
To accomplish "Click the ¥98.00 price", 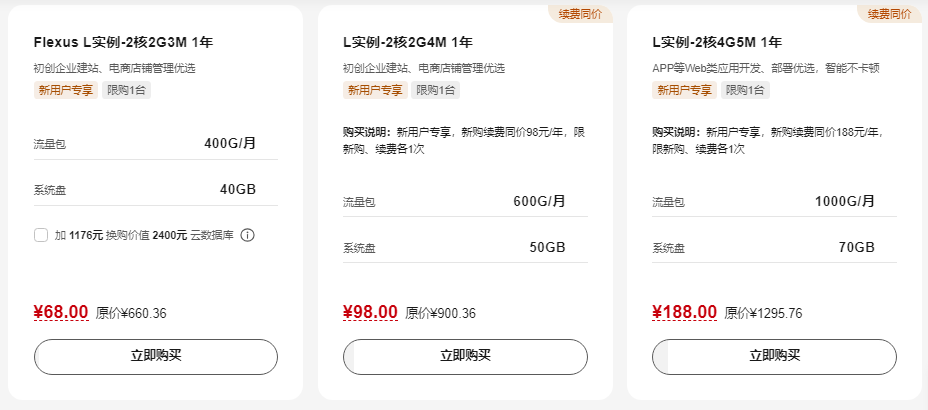I will (x=370, y=312).
